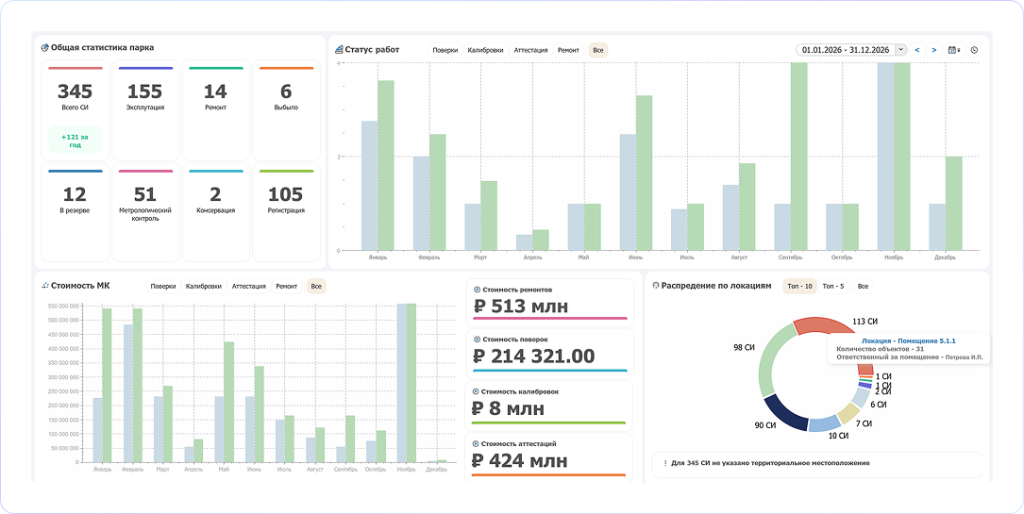Open the Метрологический контроль 51 card

(x=145, y=213)
